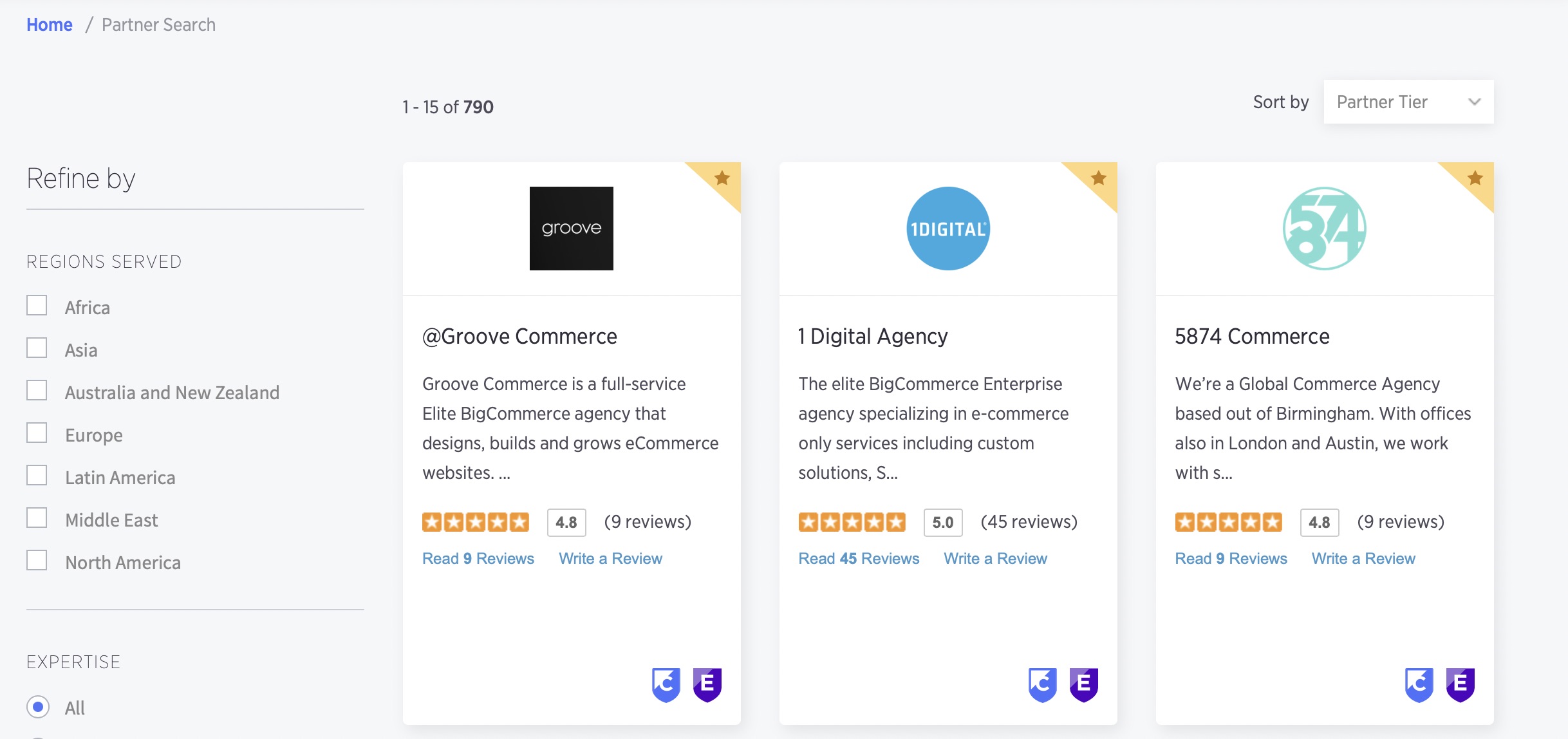Click the 5874 Commerce circular logo
This screenshot has width=1568, height=739.
[x=1323, y=229]
